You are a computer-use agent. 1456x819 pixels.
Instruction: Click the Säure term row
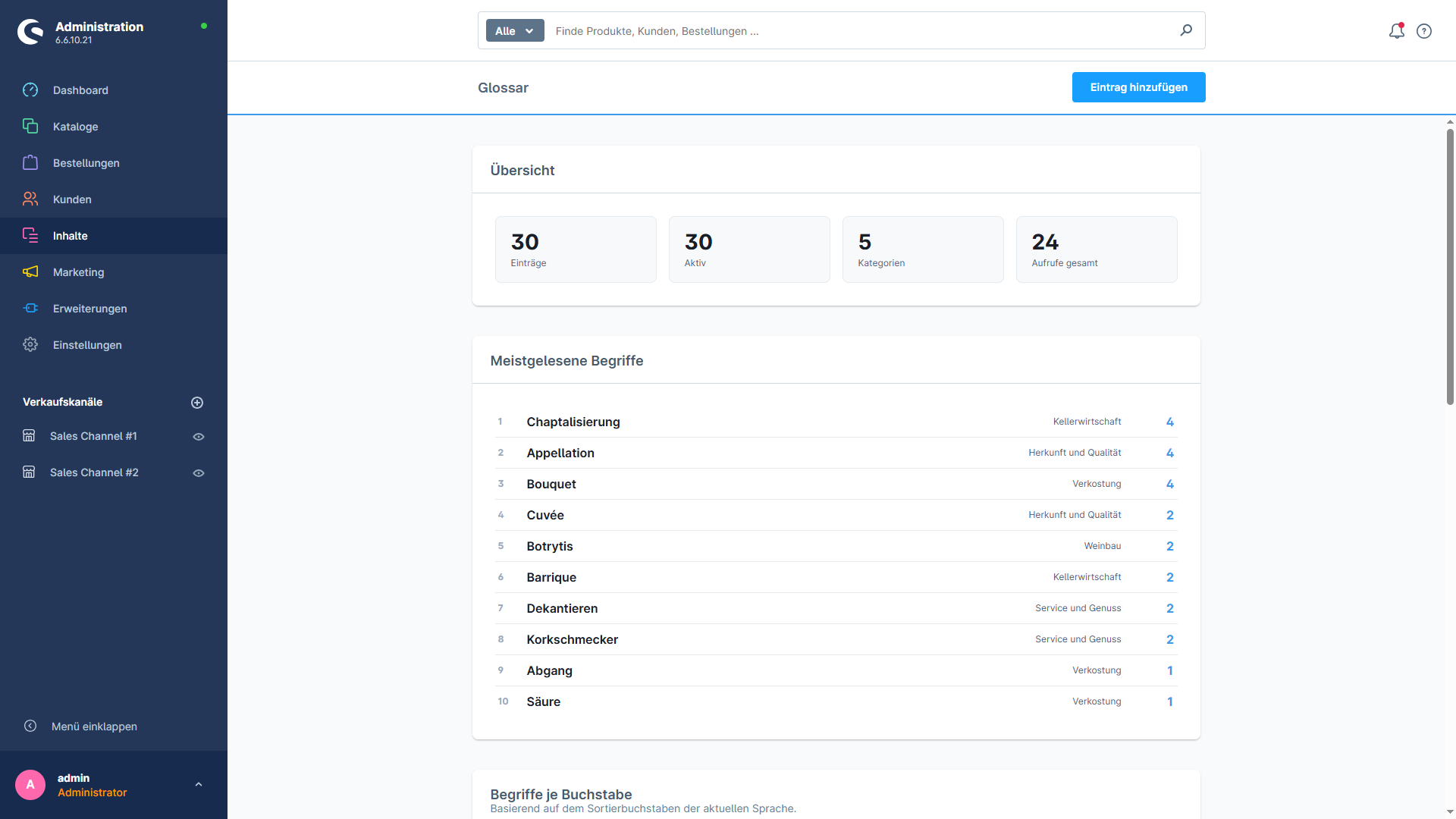(x=836, y=701)
